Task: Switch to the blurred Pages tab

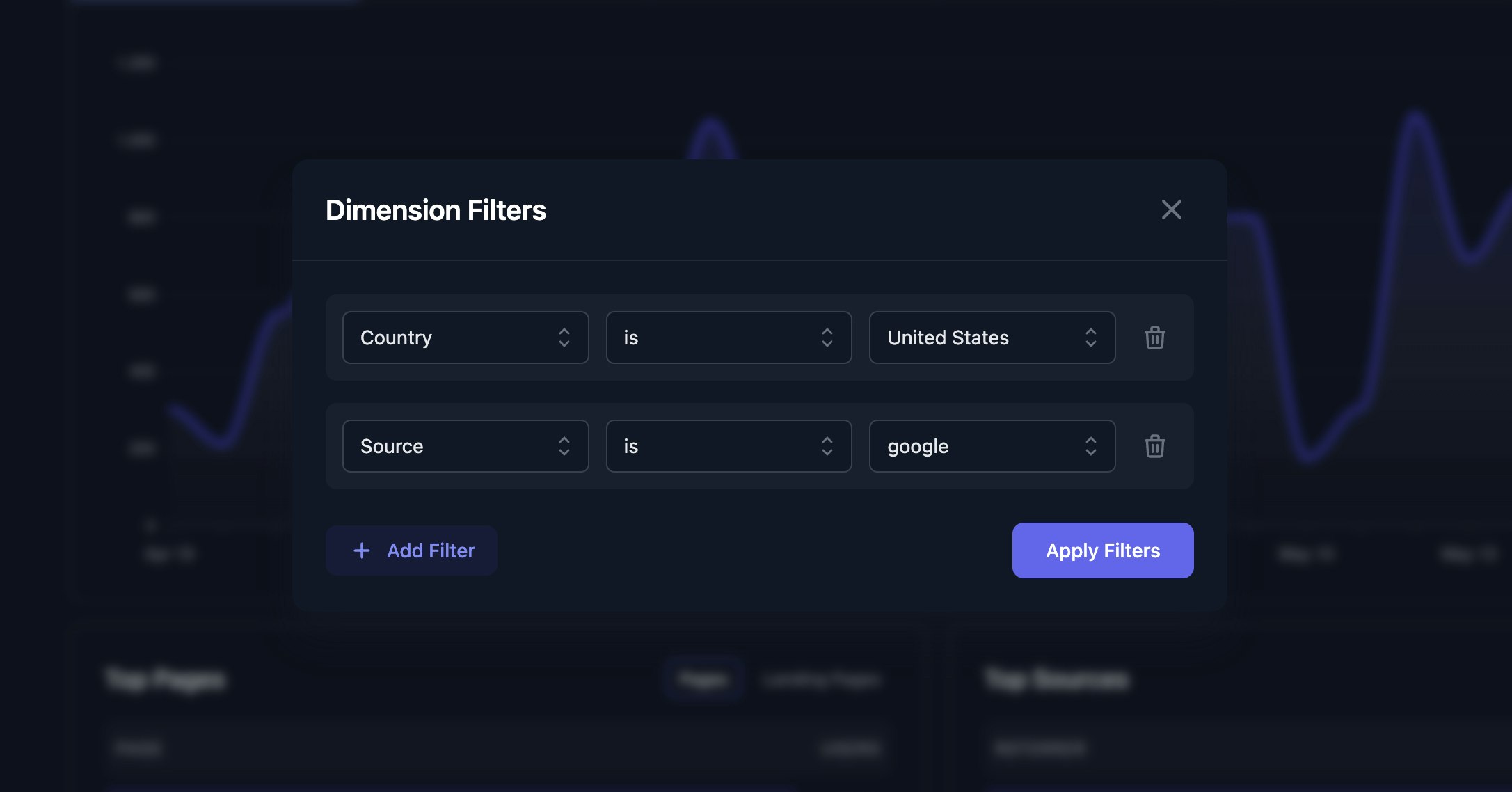Action: pyautogui.click(x=703, y=679)
